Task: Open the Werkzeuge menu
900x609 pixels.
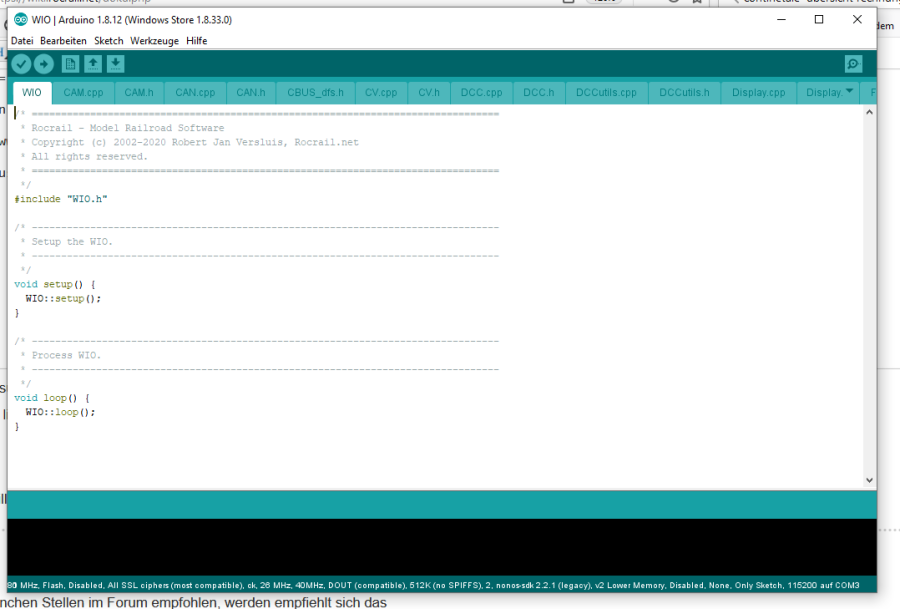Action: [x=155, y=41]
